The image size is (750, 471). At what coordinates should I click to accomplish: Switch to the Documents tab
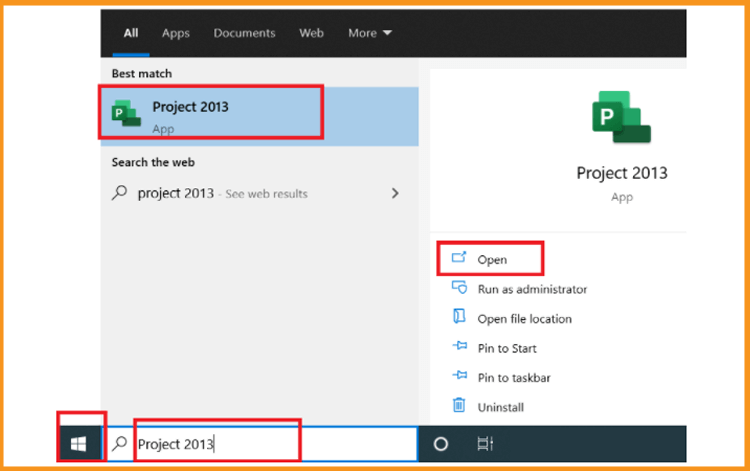(244, 33)
